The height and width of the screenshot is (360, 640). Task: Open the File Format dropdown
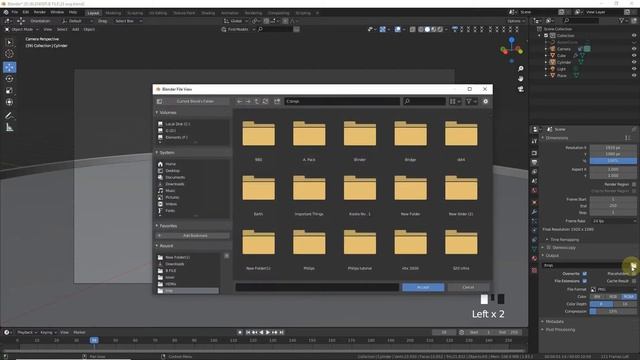(613, 289)
